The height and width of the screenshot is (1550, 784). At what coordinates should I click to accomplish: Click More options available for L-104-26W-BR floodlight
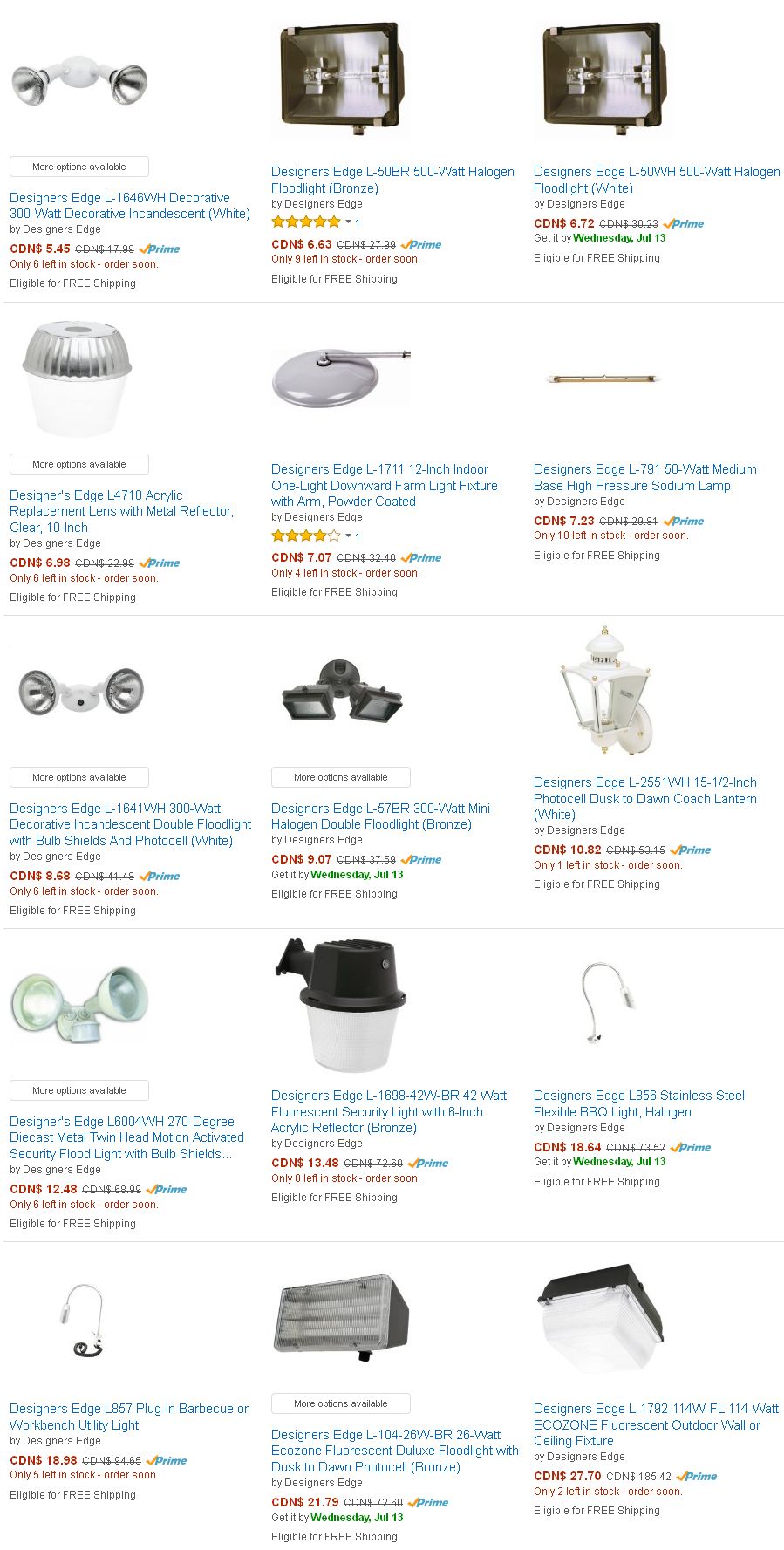[x=341, y=1403]
